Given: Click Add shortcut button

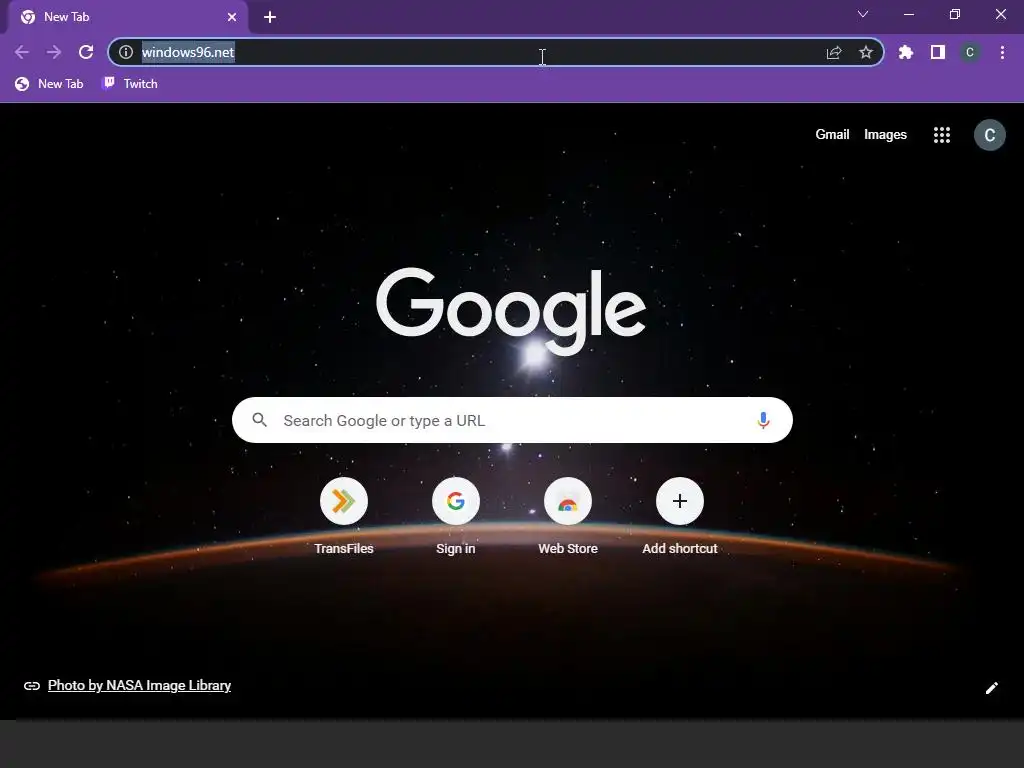Looking at the screenshot, I should click(x=680, y=515).
